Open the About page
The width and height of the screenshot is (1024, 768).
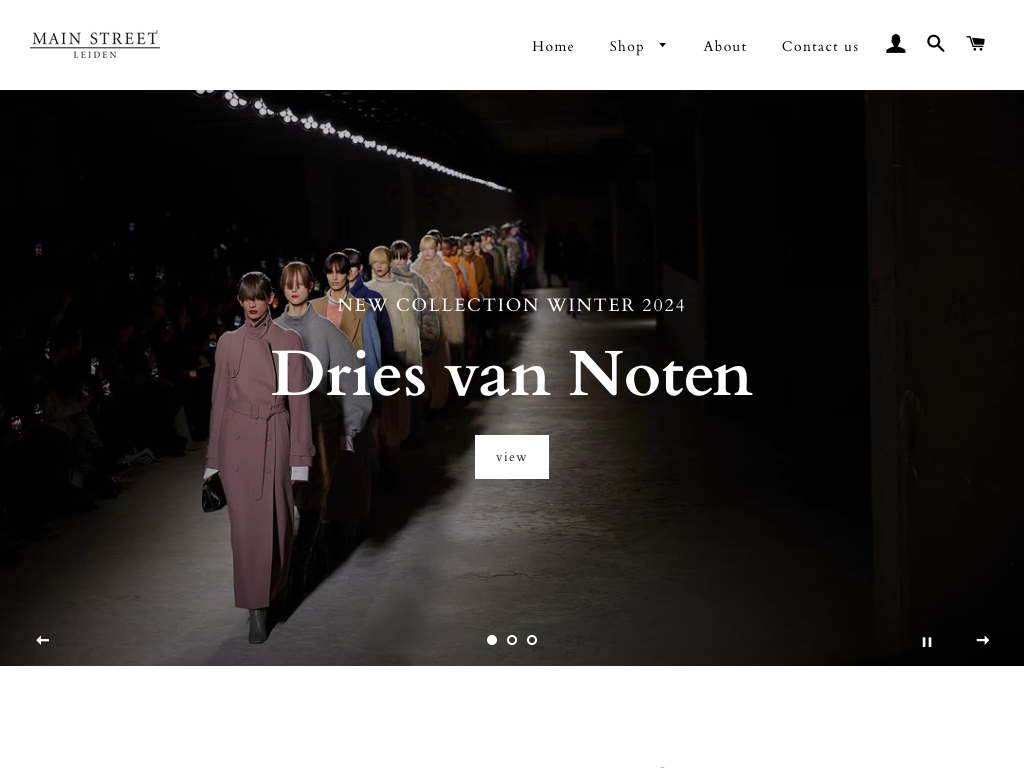click(x=725, y=46)
